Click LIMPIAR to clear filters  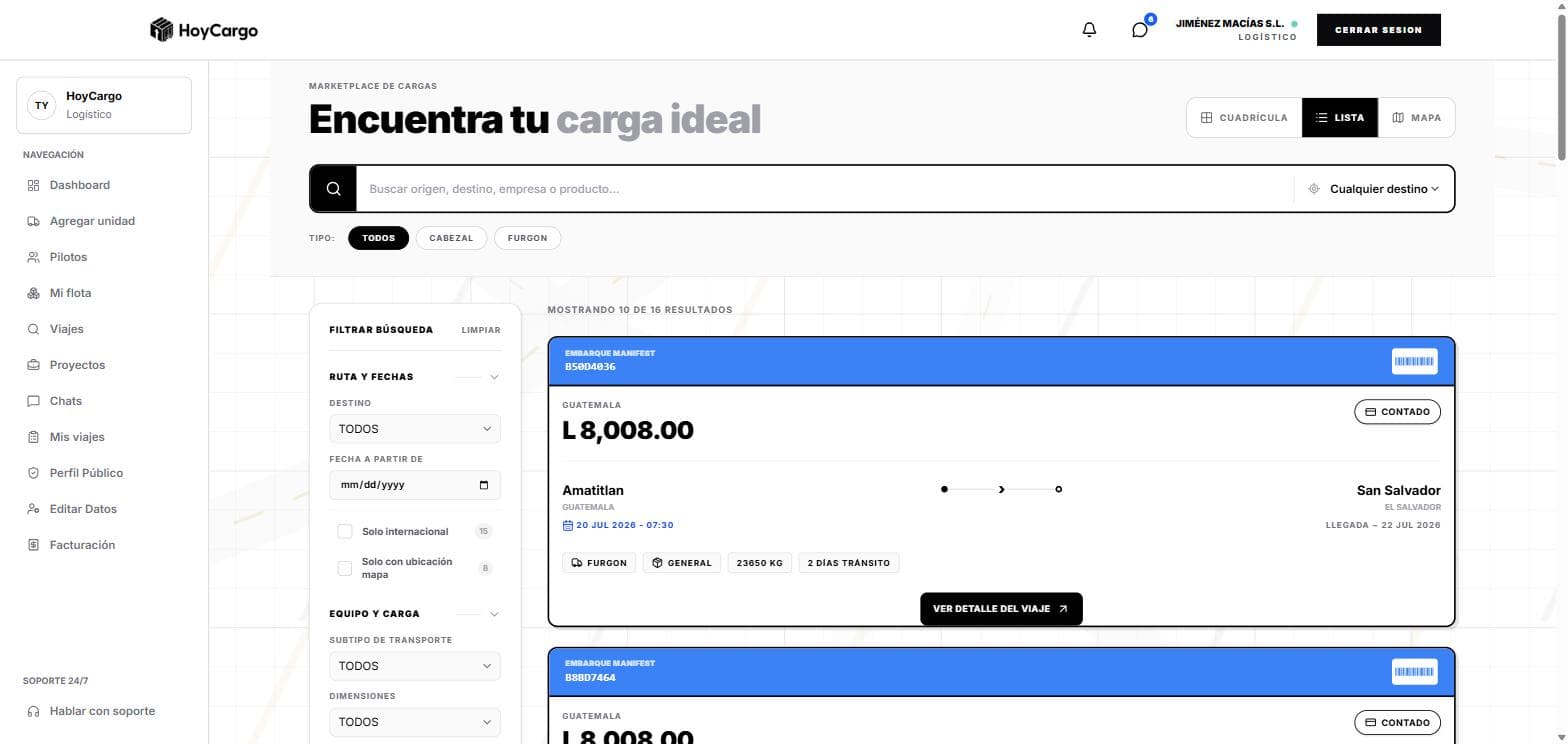click(481, 330)
